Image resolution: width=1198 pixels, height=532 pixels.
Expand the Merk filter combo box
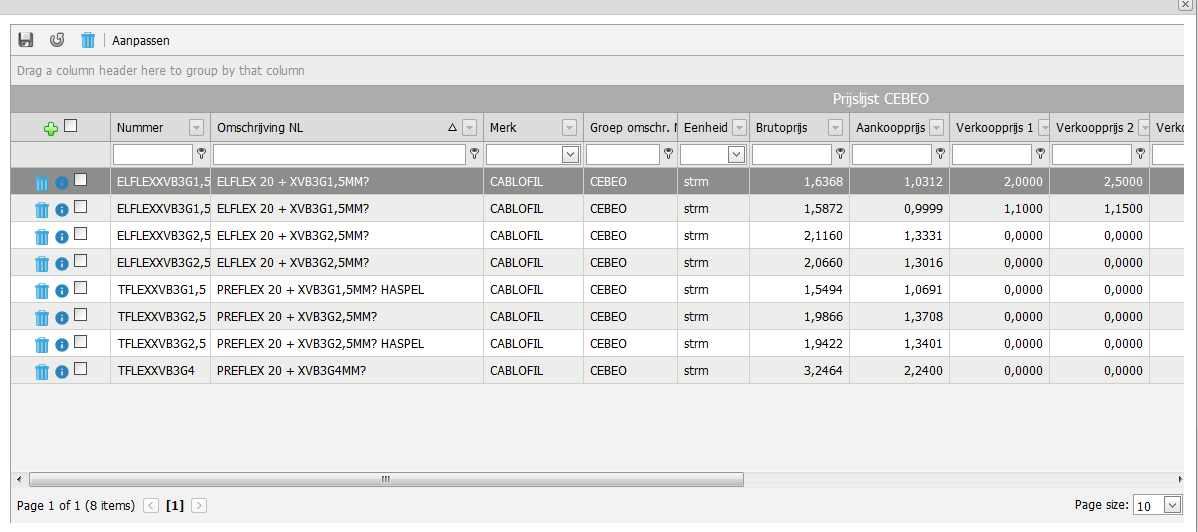[x=570, y=154]
